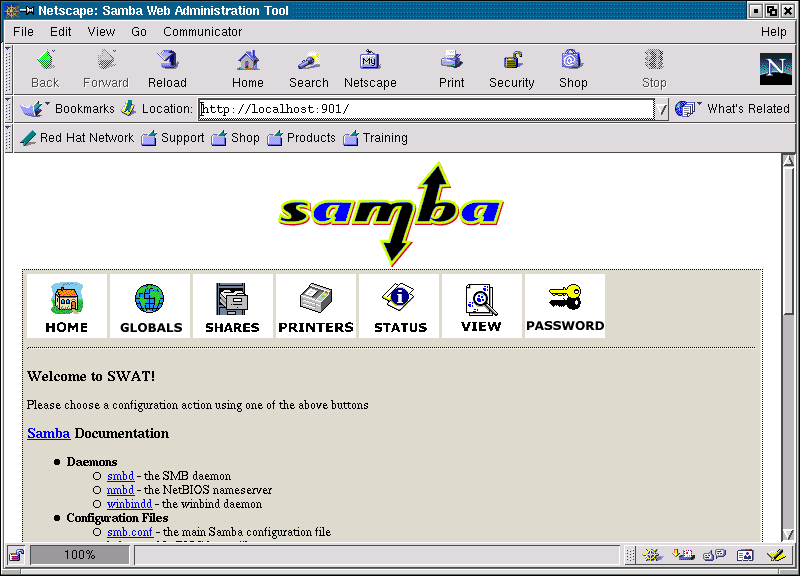This screenshot has width=800, height=576.
Task: Click the SWAT View config icon
Action: 481,307
